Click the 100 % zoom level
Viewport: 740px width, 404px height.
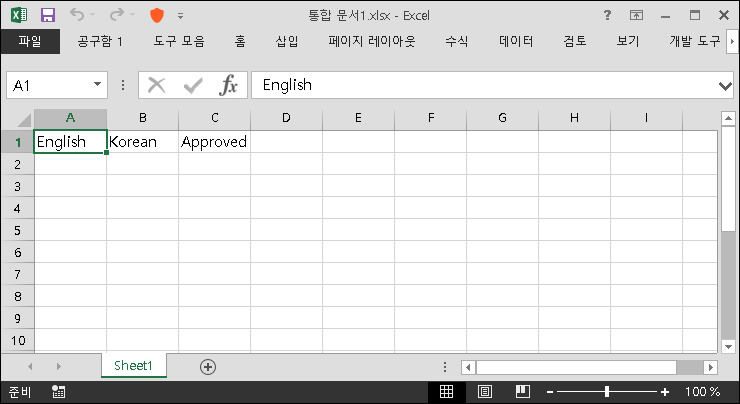(702, 392)
